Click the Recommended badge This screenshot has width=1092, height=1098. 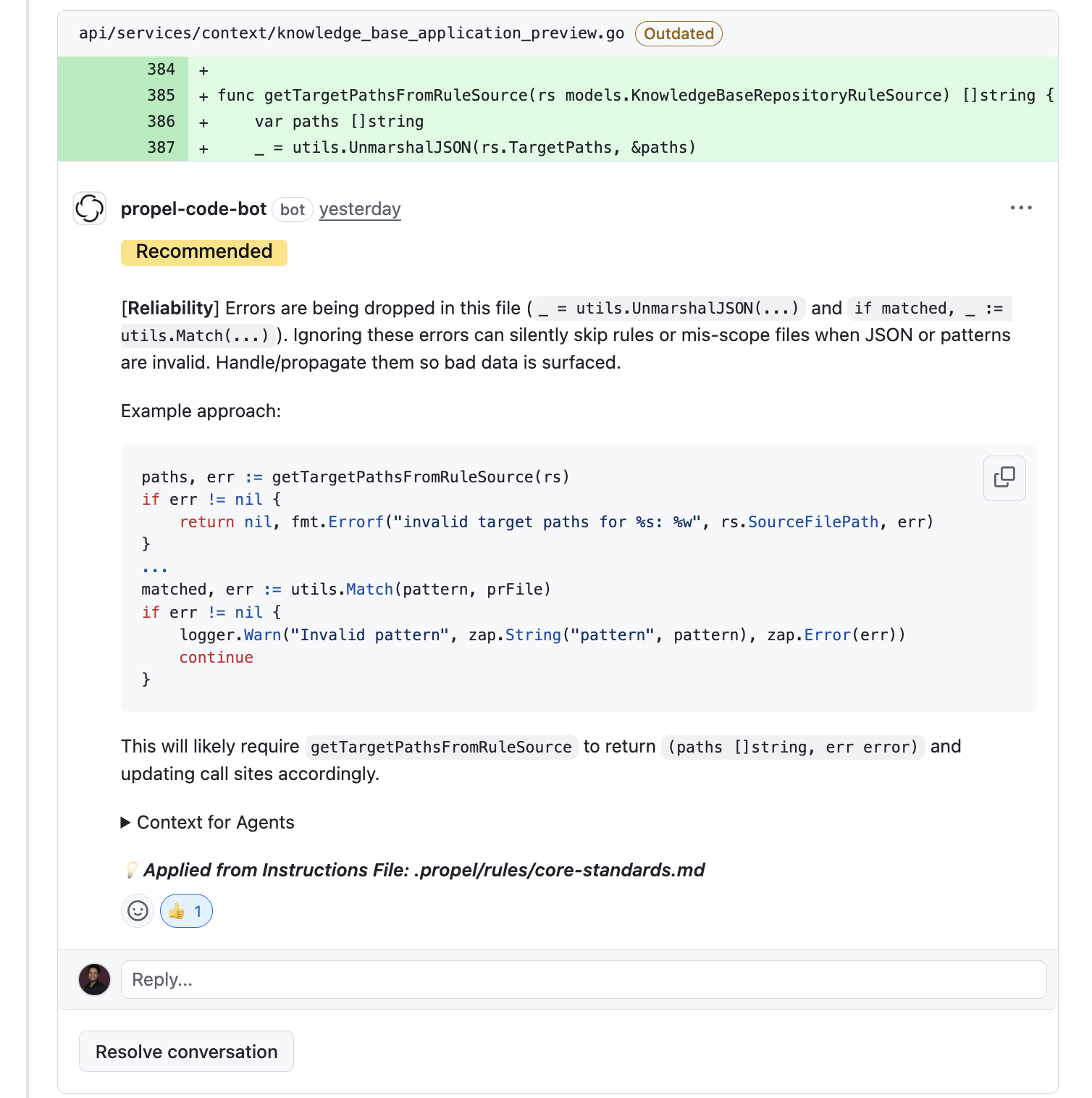click(203, 252)
